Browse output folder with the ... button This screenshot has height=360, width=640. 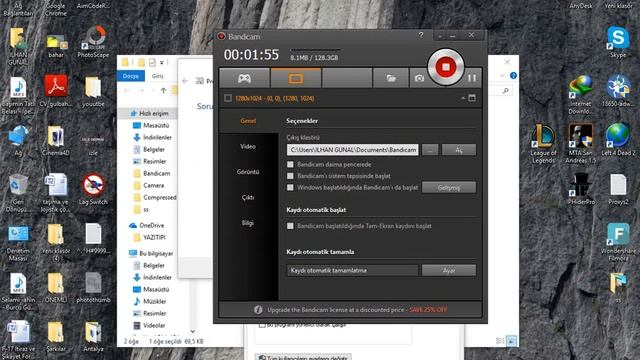pos(430,150)
